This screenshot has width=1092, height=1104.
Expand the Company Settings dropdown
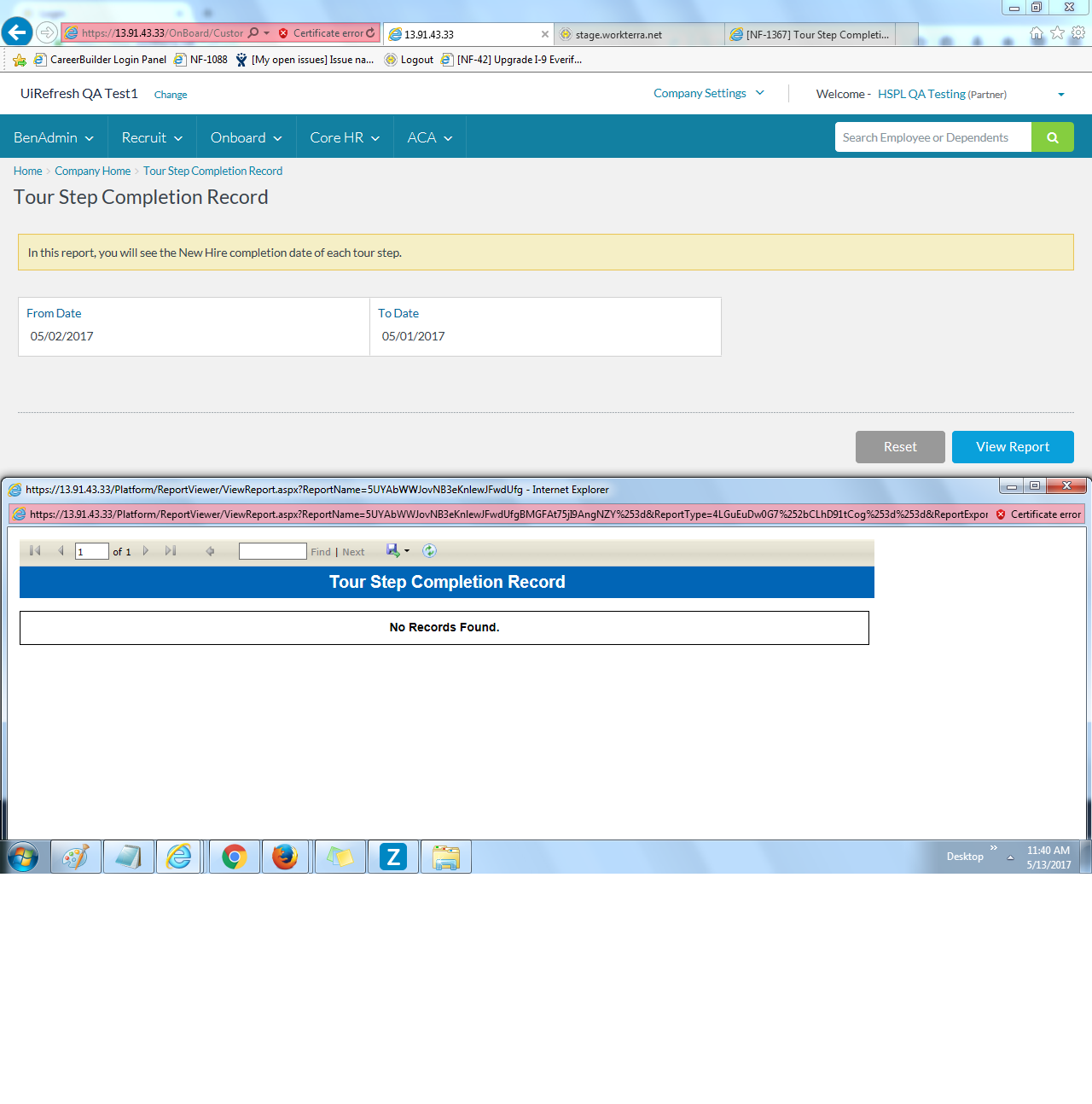coord(708,93)
